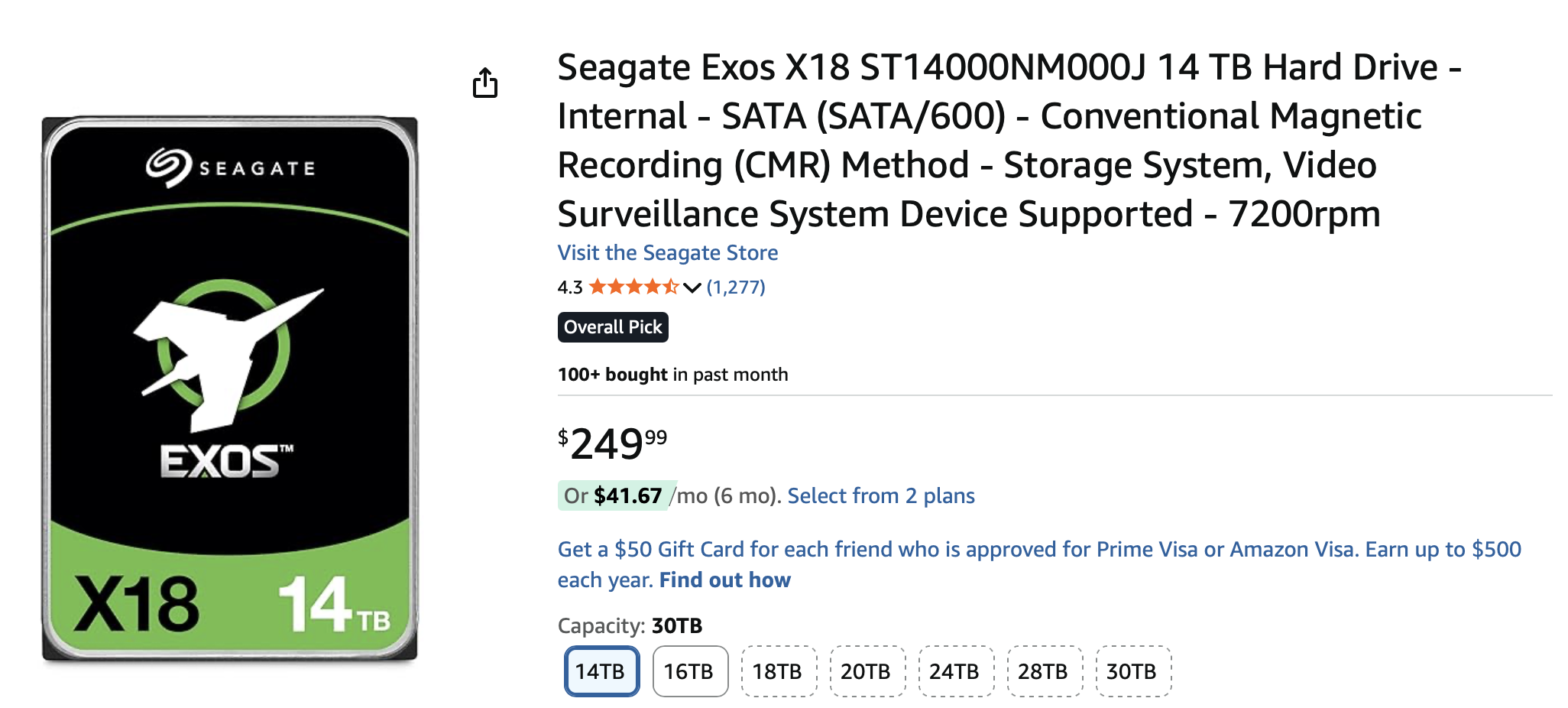1568x708 pixels.
Task: Open the 1,277 customer reviews link
Action: click(736, 287)
